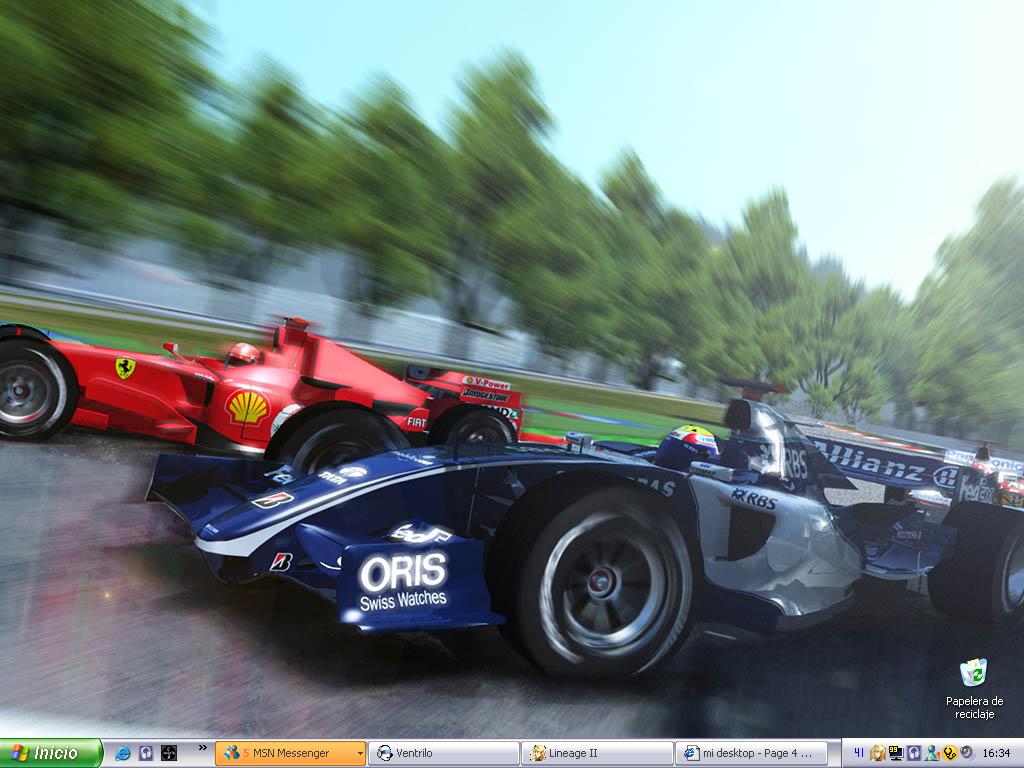Open the headphones app in Quick Launch

click(146, 753)
